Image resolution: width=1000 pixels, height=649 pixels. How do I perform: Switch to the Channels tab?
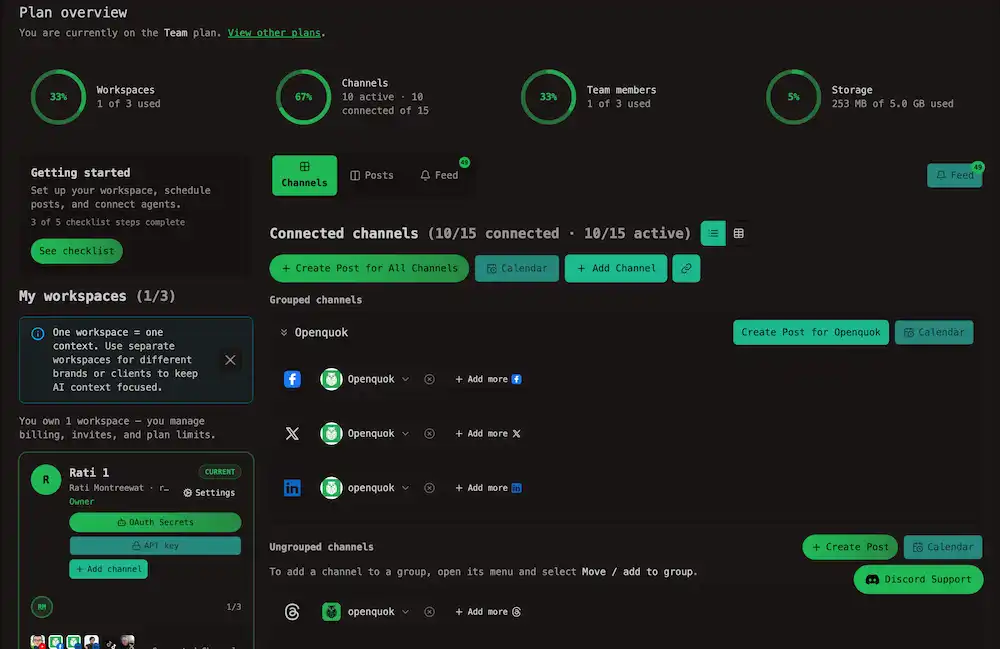(304, 175)
